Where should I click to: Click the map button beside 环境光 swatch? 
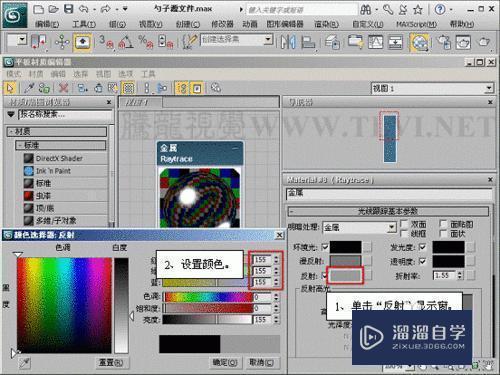(x=367, y=247)
